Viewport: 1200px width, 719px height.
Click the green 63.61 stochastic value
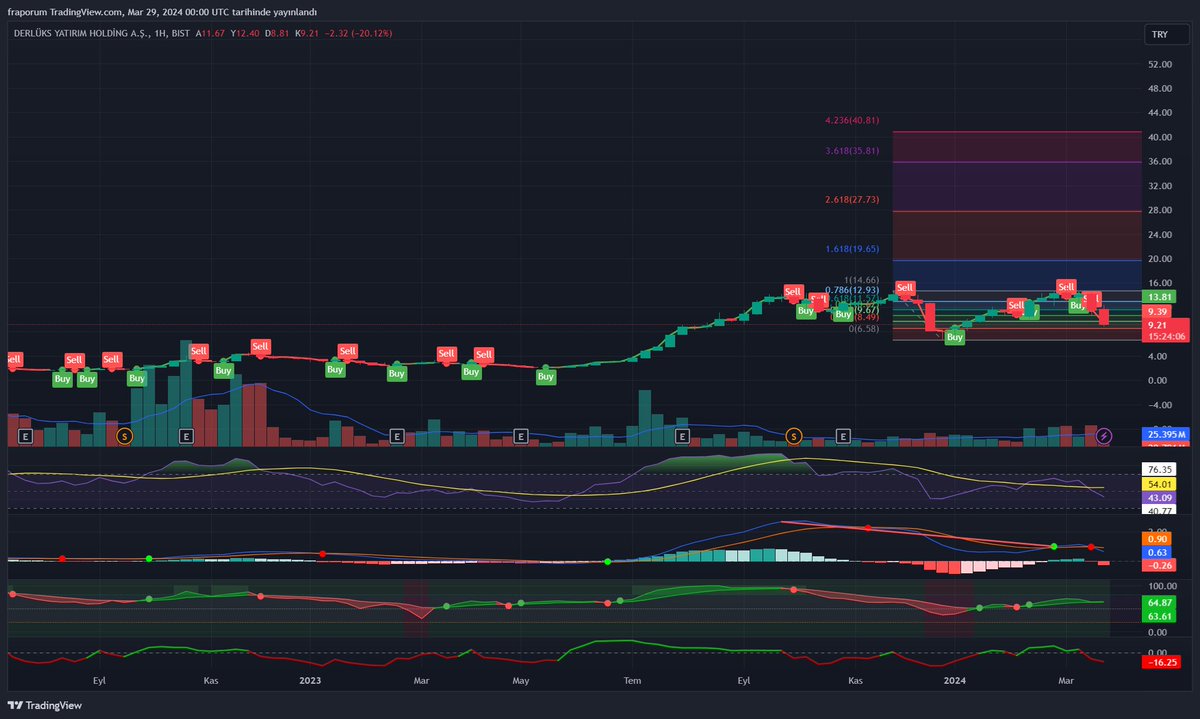point(1160,617)
